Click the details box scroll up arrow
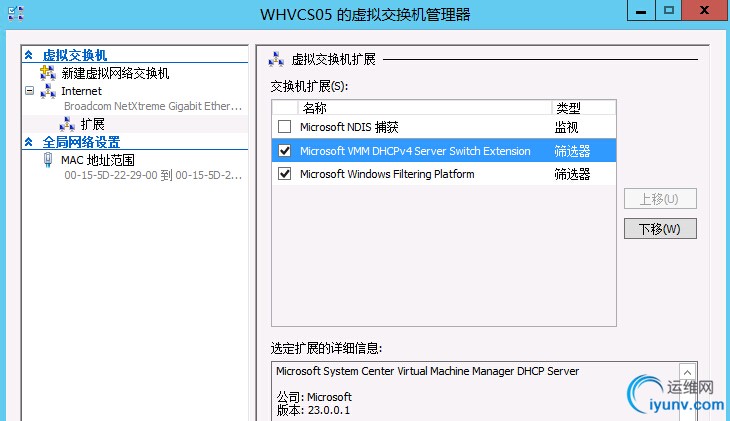The image size is (730, 421). [687, 373]
